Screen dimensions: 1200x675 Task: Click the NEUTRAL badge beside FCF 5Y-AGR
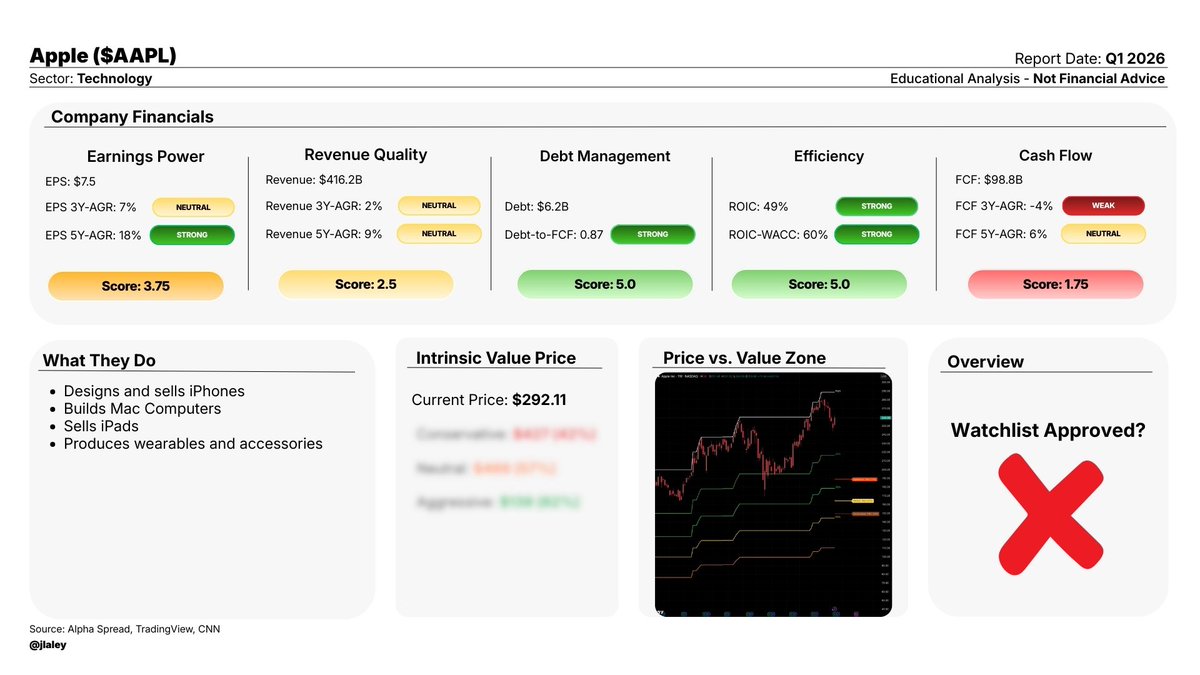pos(1103,234)
